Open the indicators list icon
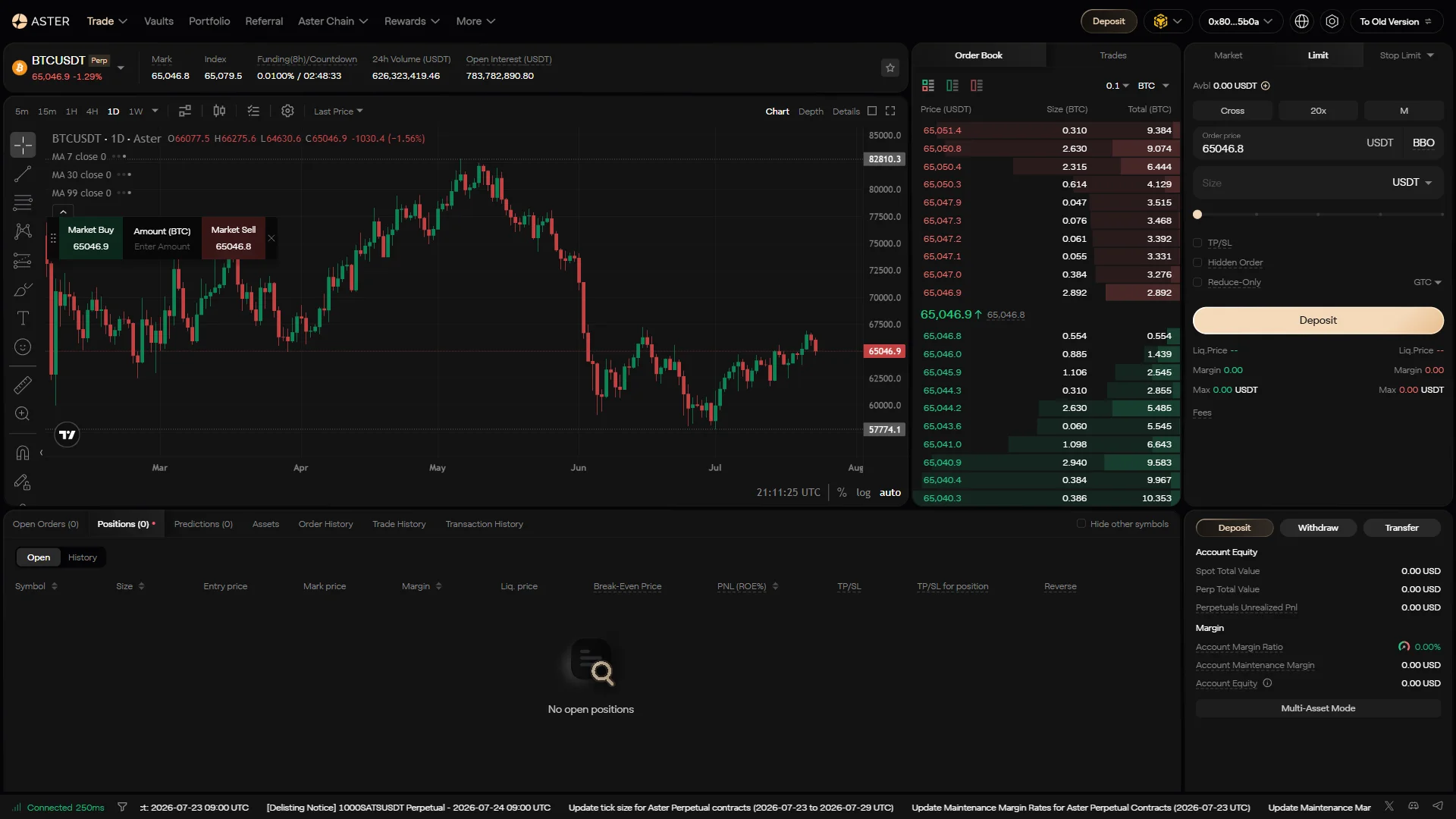The image size is (1456, 819). pos(253,111)
